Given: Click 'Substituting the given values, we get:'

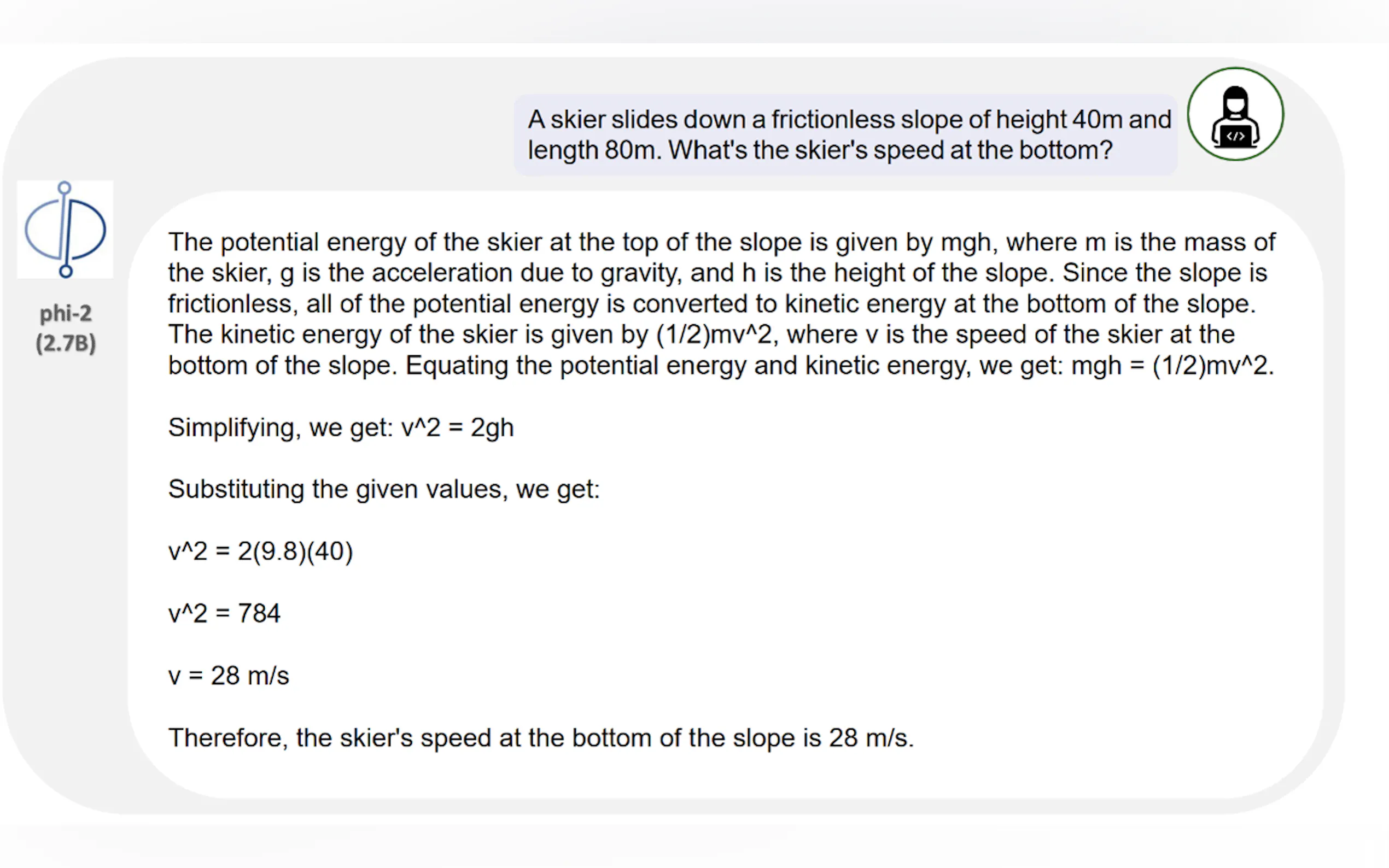Looking at the screenshot, I should (383, 490).
